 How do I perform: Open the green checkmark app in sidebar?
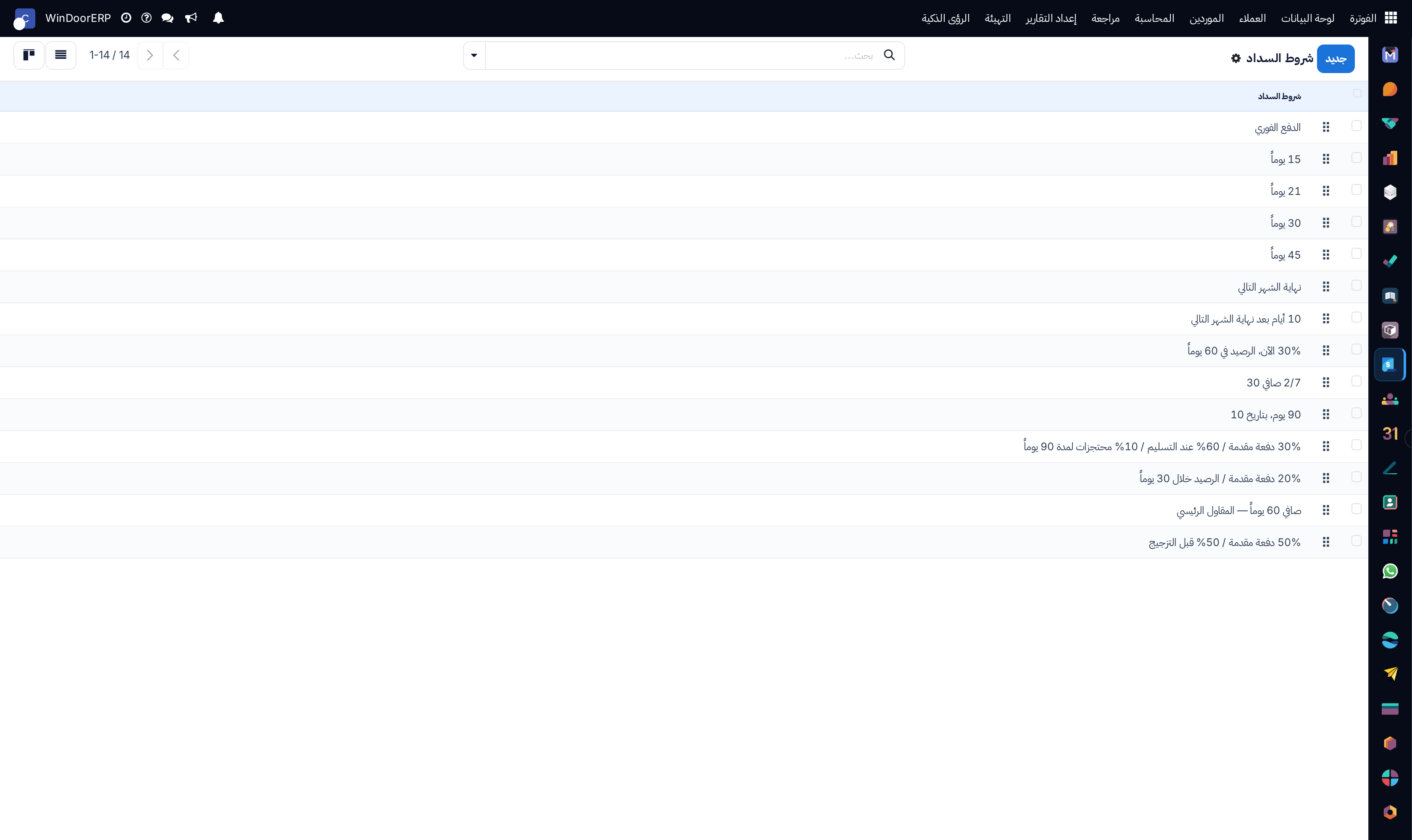tap(1390, 262)
